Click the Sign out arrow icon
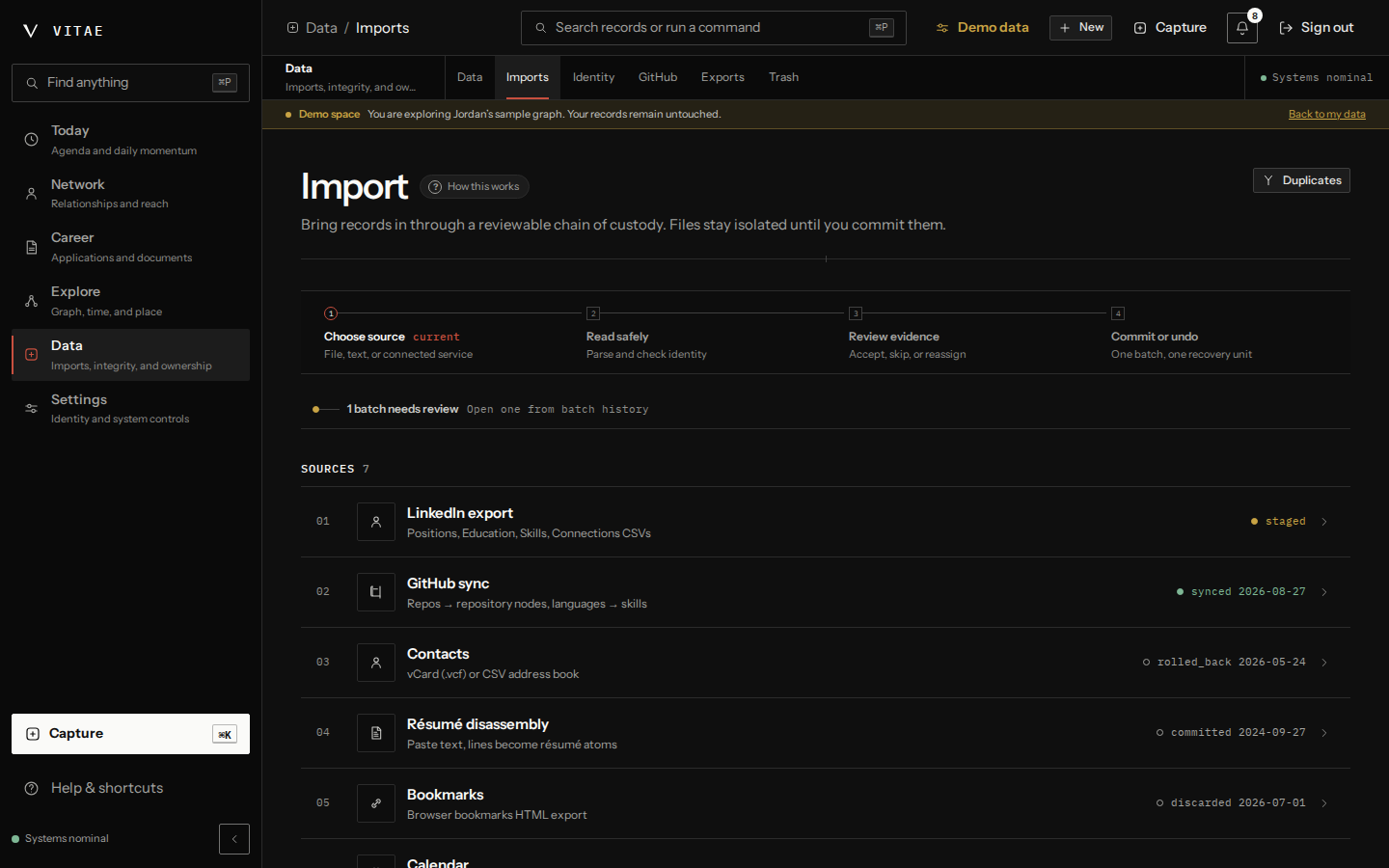This screenshot has height=868, width=1389. click(1286, 28)
